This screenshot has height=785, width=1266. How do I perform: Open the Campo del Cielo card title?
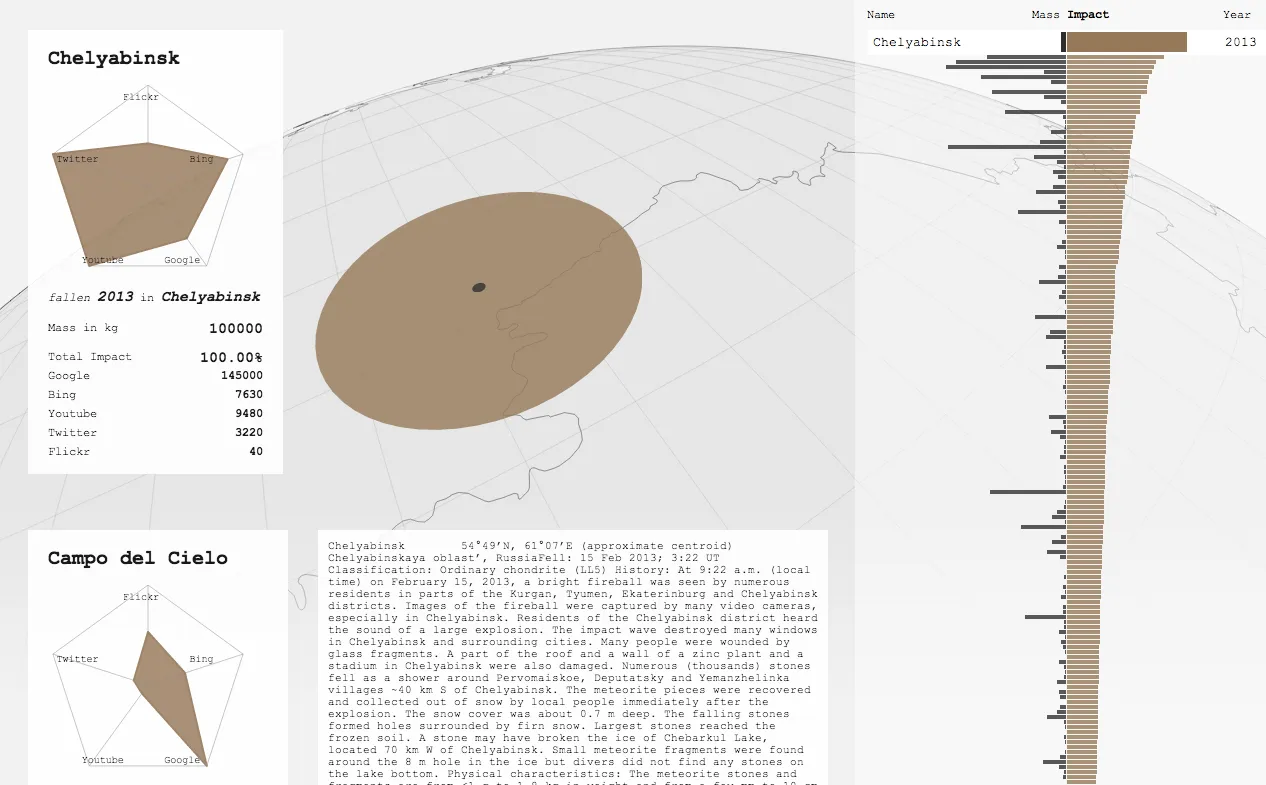pyautogui.click(x=137, y=558)
